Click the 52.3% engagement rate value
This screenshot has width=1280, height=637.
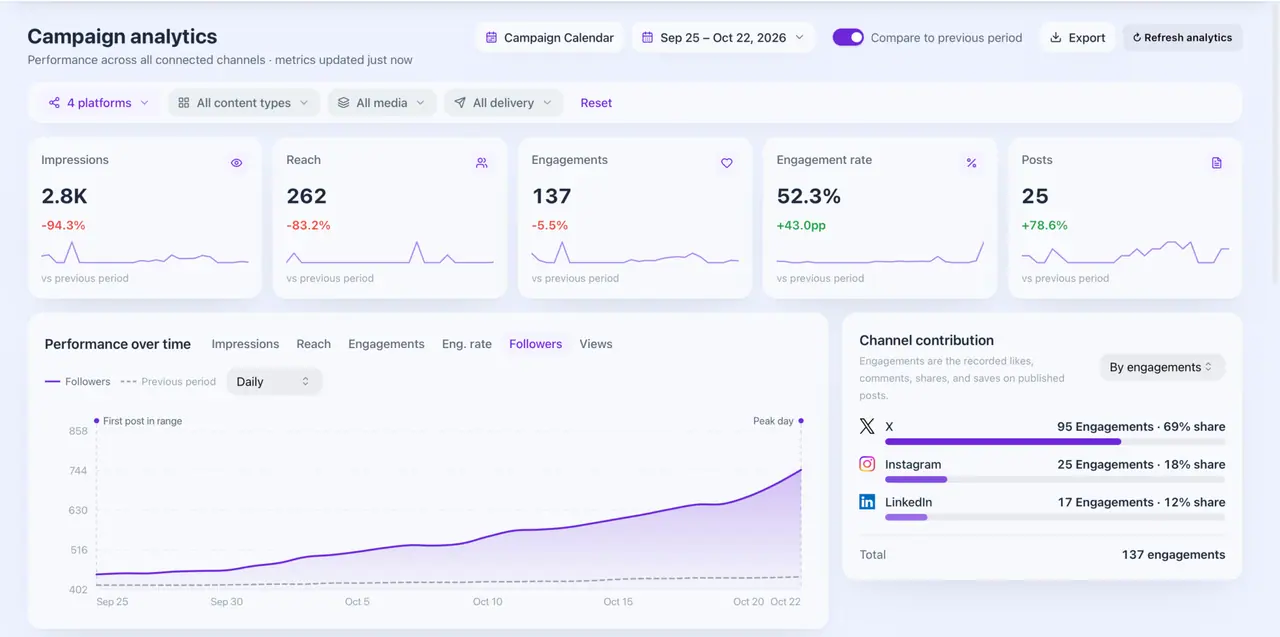pyautogui.click(x=809, y=196)
